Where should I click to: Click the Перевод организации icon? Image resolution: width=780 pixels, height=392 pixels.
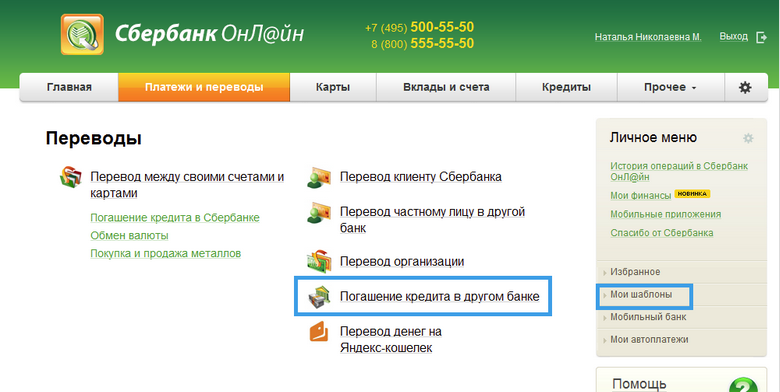pos(319,262)
